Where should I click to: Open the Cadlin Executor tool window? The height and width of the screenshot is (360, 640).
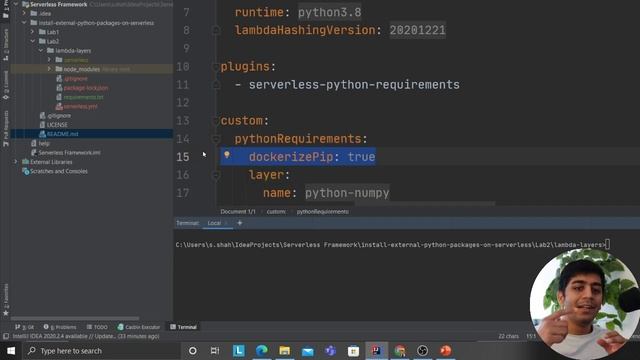(x=139, y=327)
